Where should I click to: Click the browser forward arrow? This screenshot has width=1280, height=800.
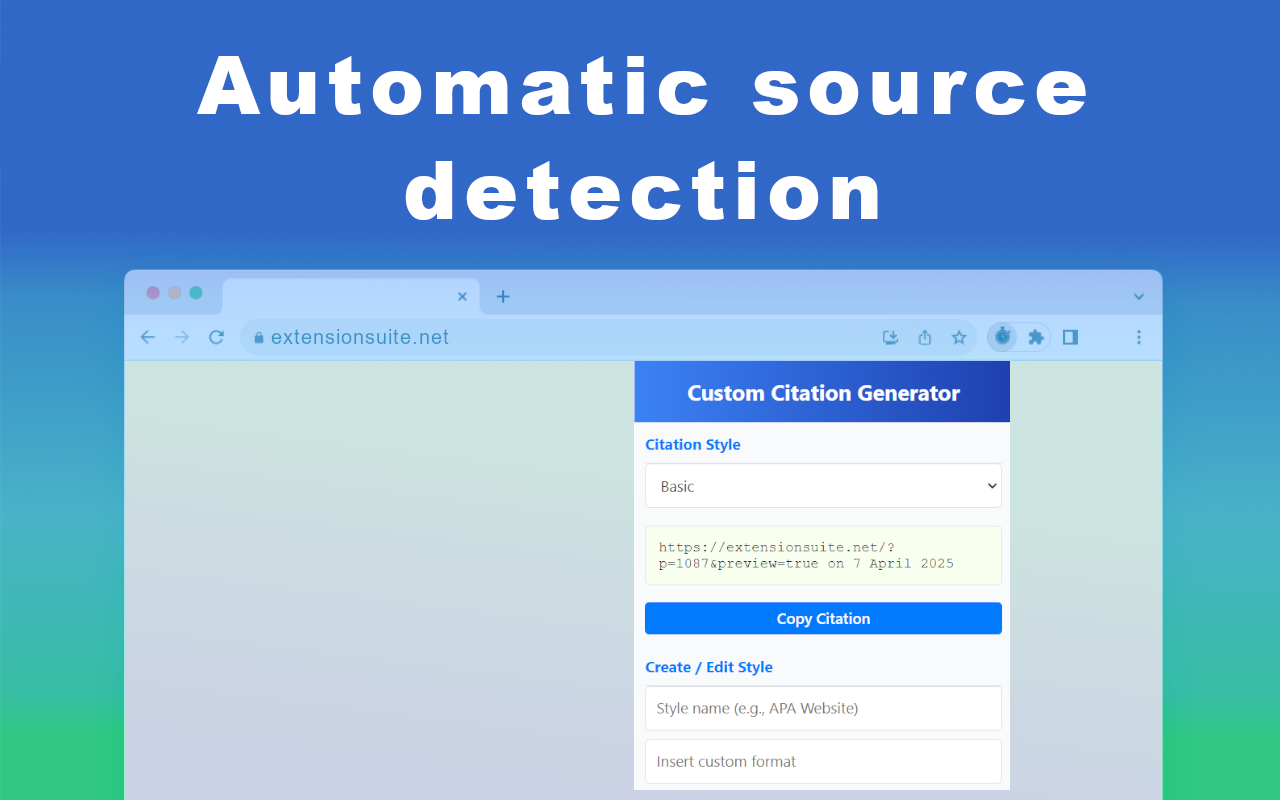(x=182, y=337)
